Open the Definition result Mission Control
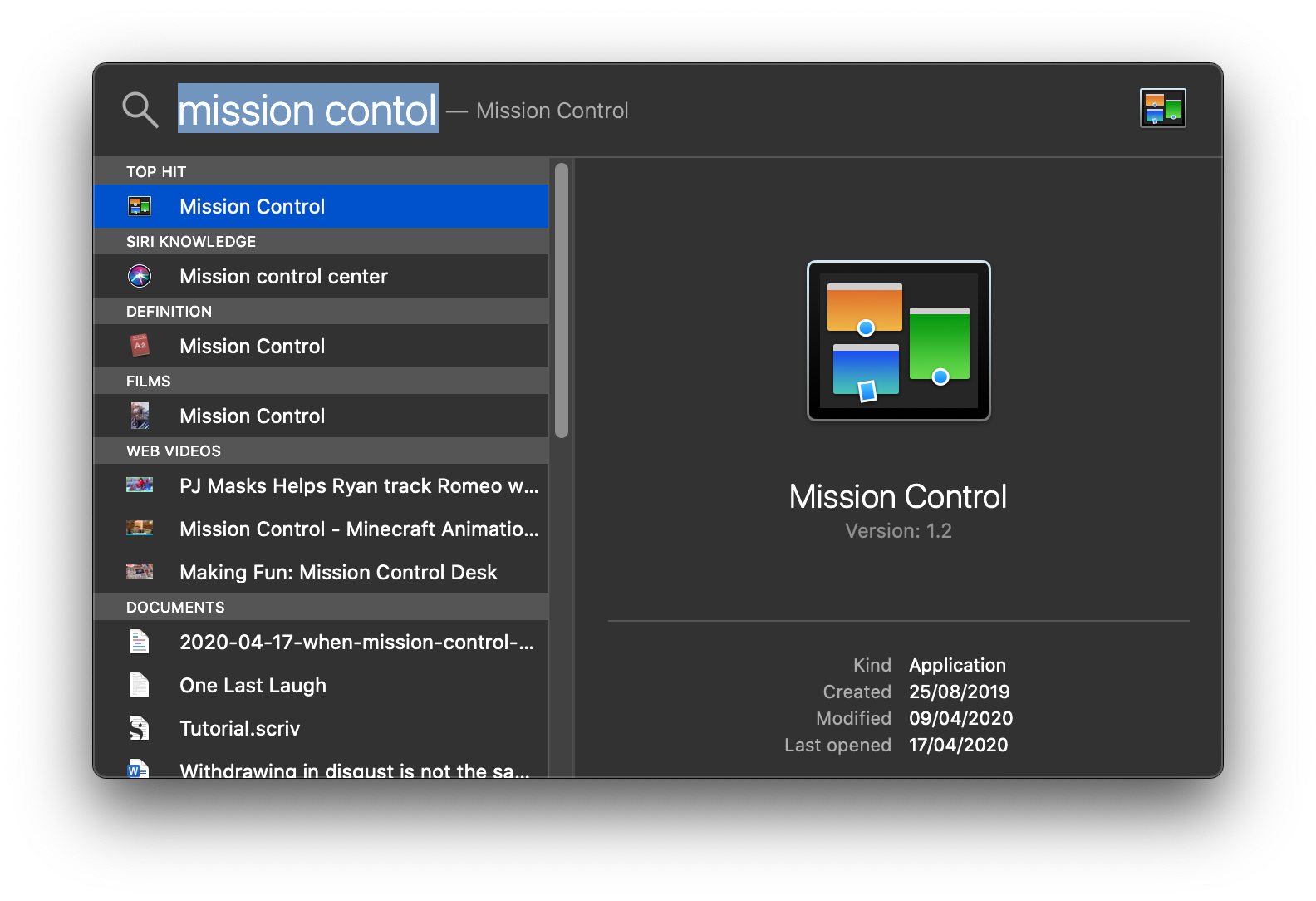The image size is (1316, 901). (x=321, y=346)
